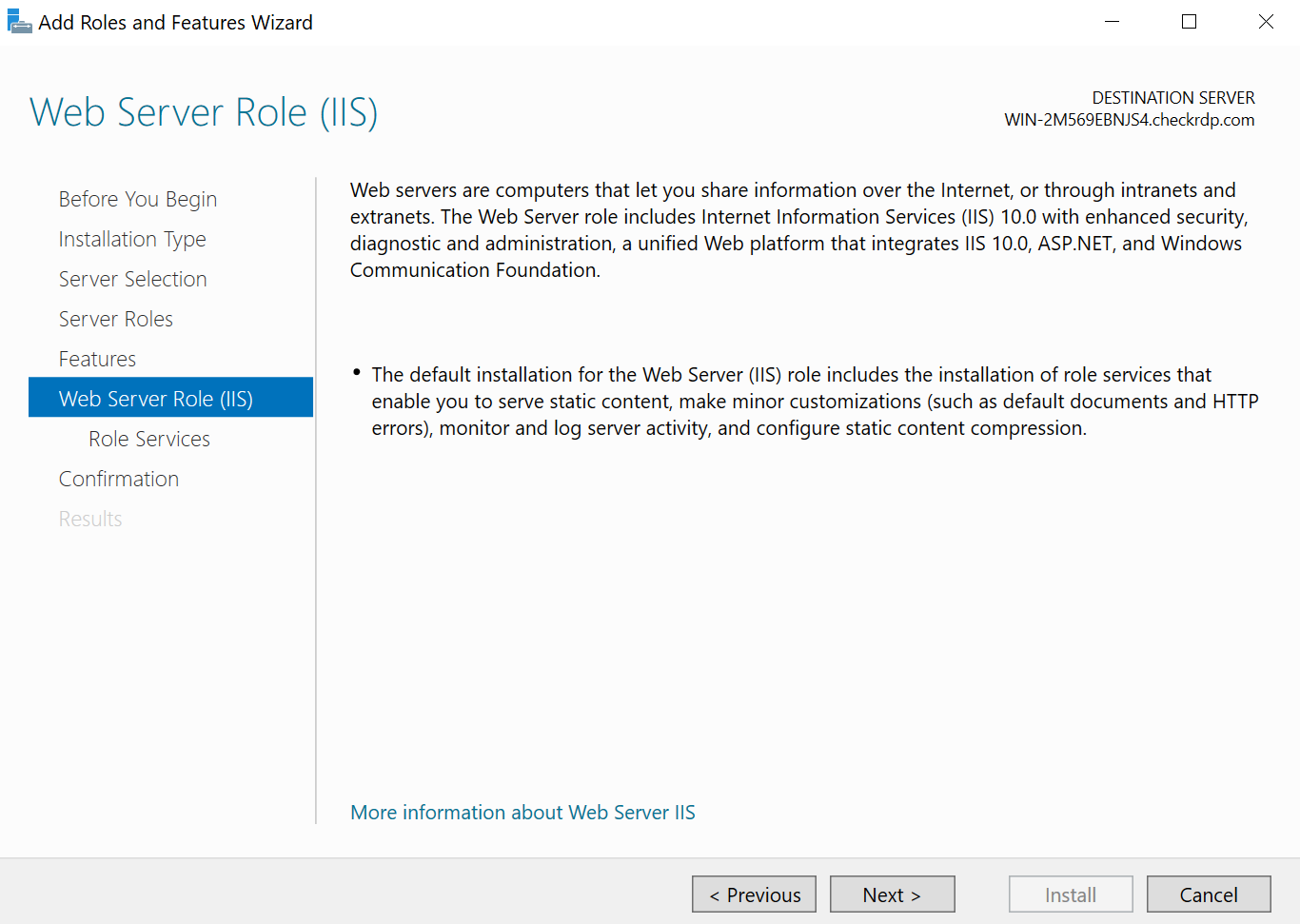Click the greyed-out Results step

tap(90, 519)
